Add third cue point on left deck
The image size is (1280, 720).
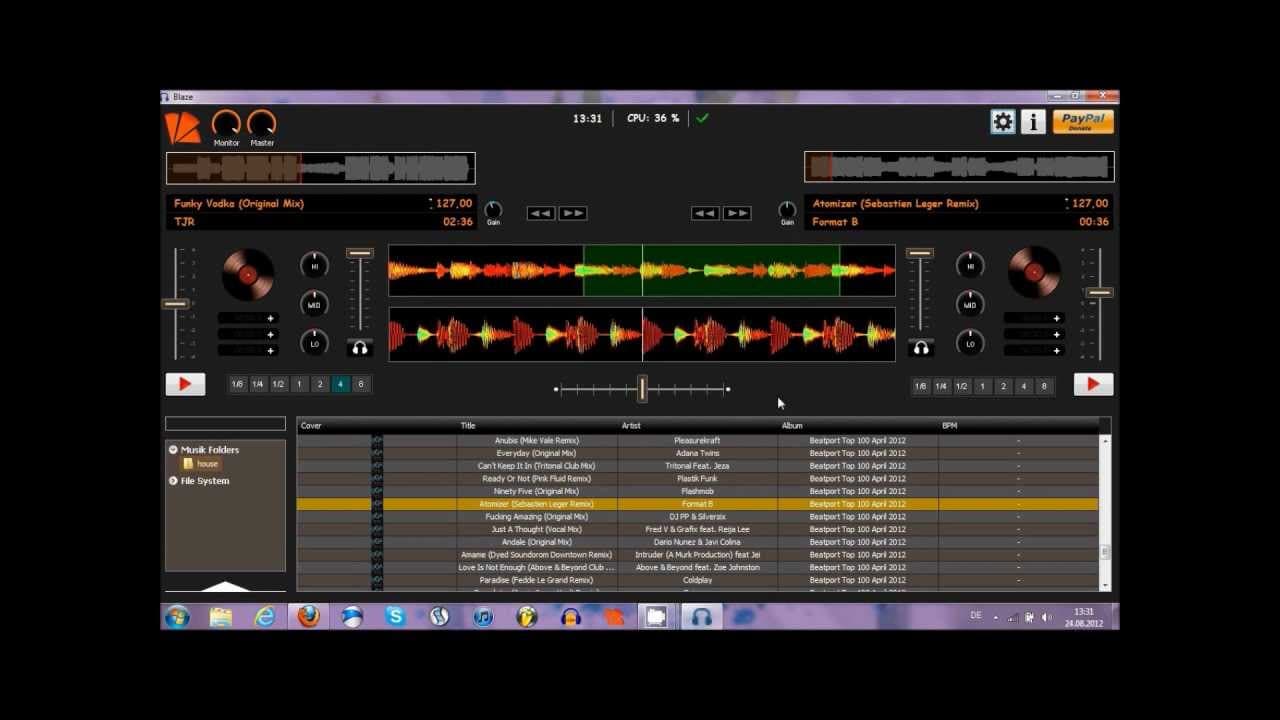[270, 351]
